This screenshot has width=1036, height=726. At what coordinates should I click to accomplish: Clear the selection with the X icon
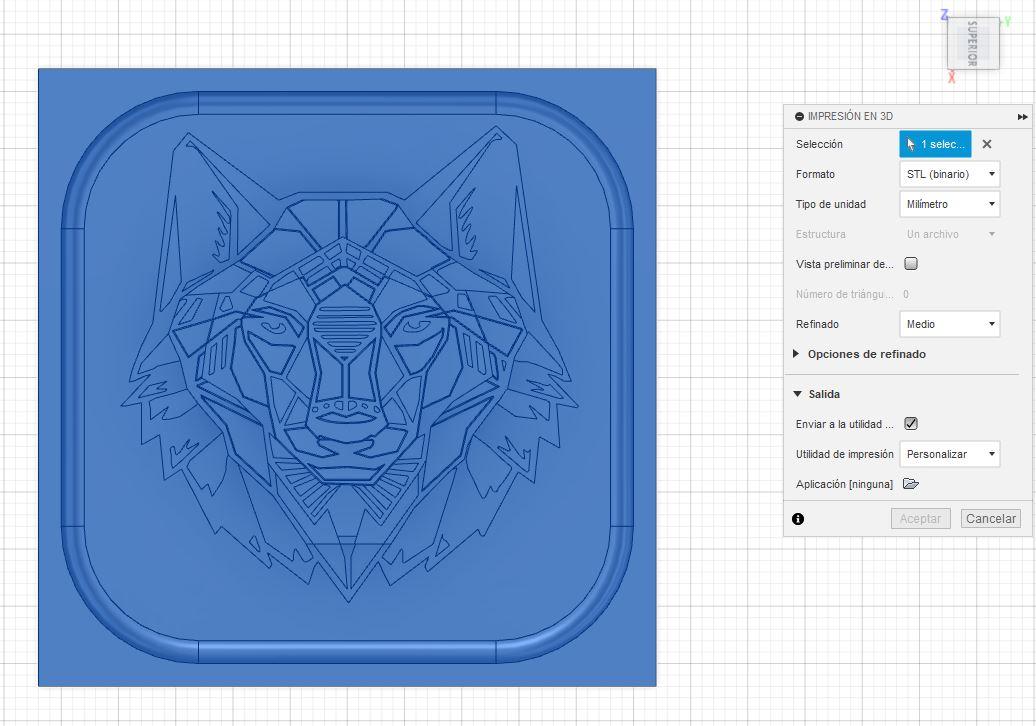pyautogui.click(x=986, y=144)
